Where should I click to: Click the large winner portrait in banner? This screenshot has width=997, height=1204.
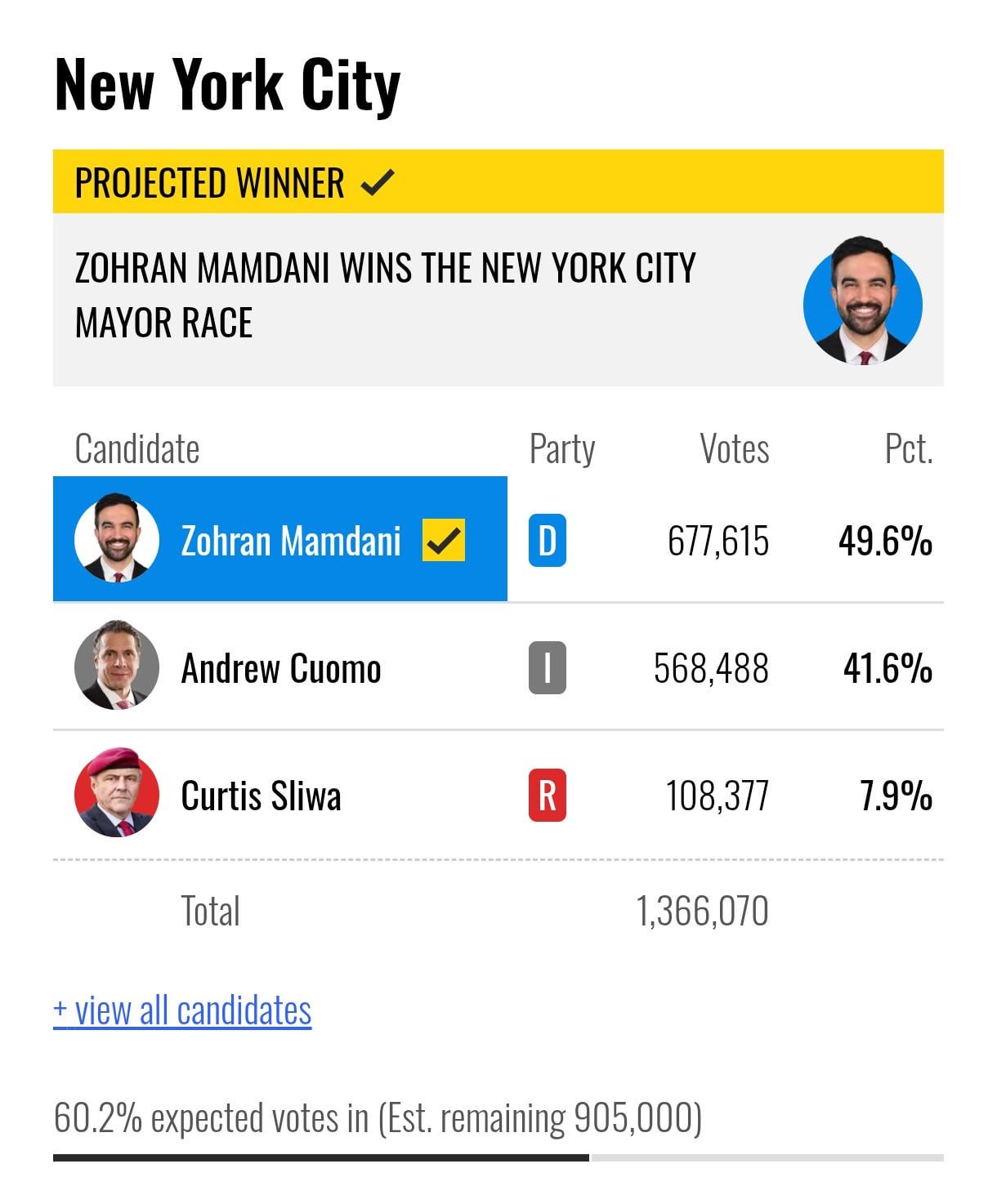pyautogui.click(x=863, y=301)
